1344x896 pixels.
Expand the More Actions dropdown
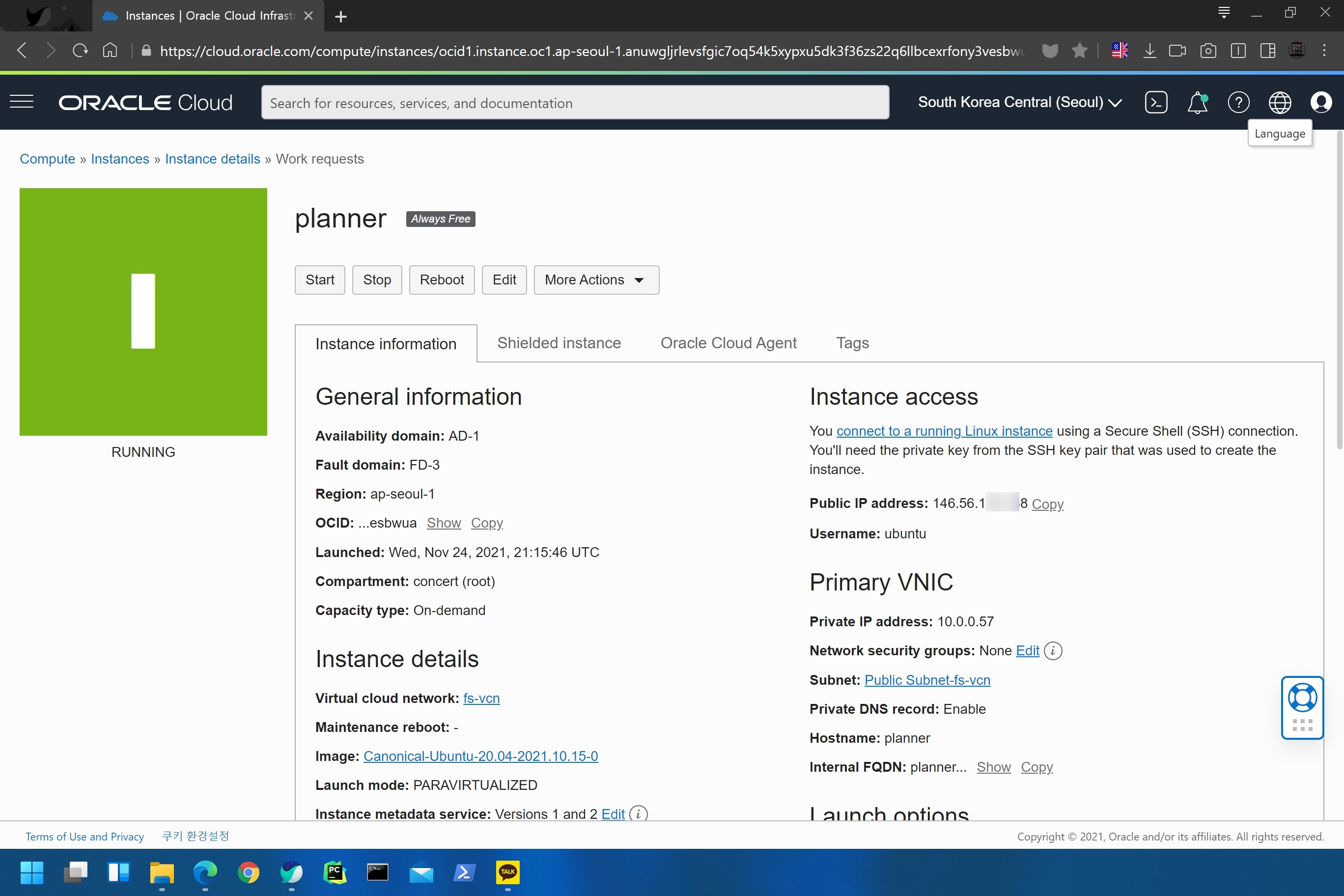point(596,280)
